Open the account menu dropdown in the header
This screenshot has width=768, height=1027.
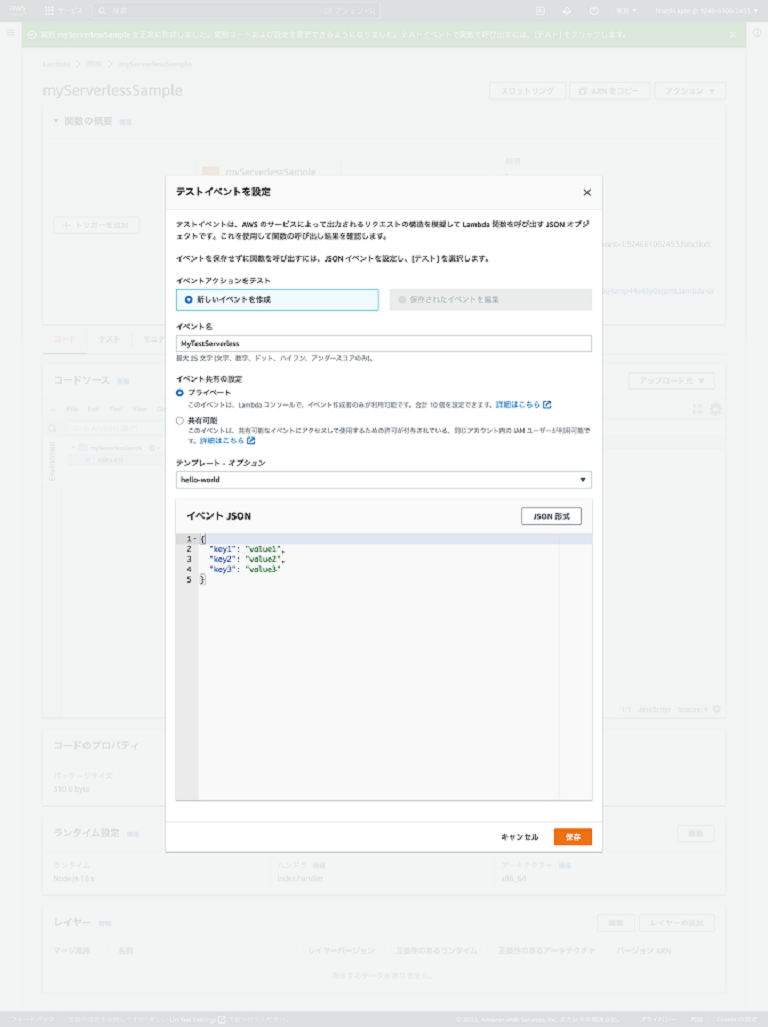706,11
